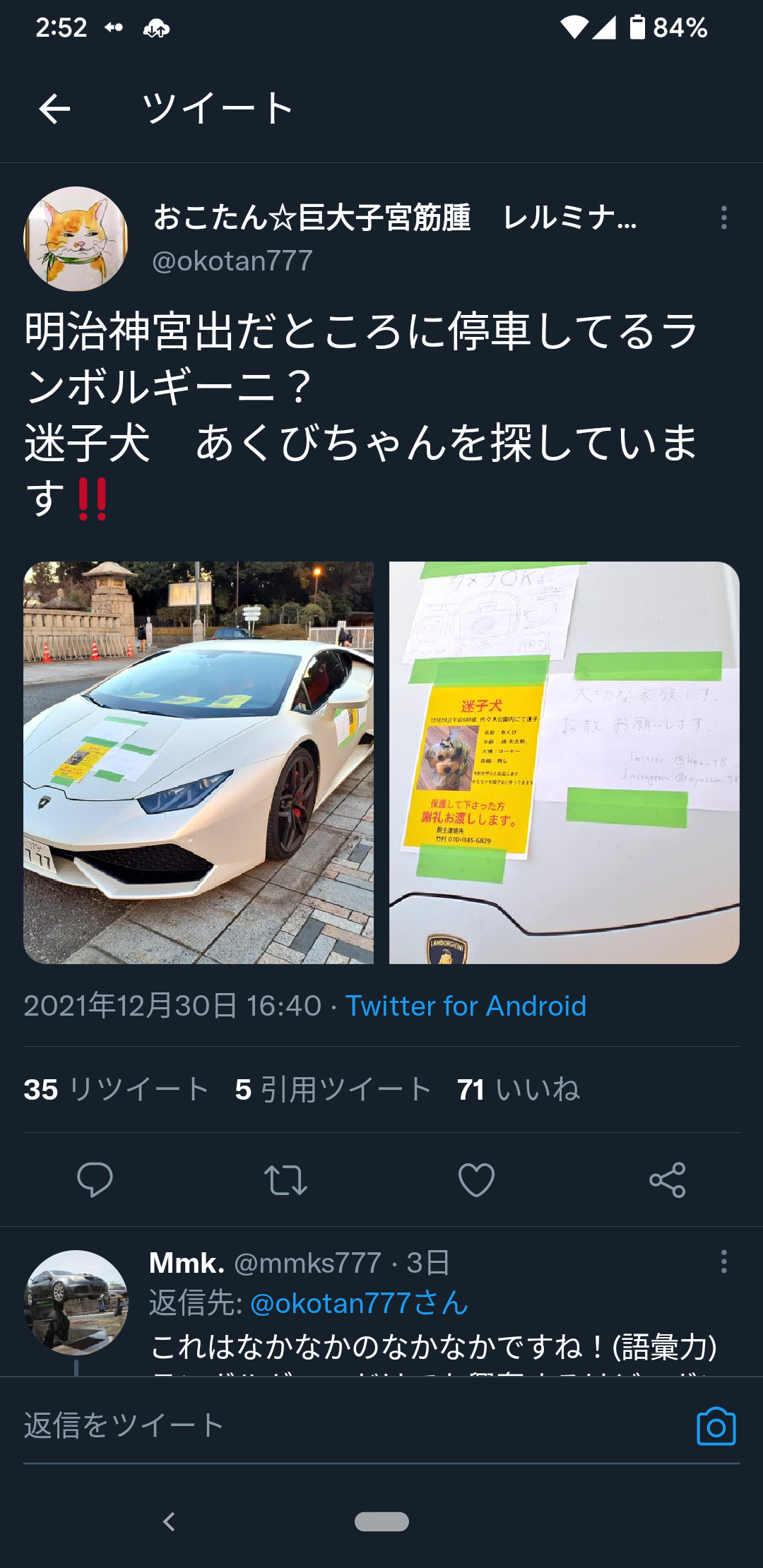Open the @okotan777 handle under display name
The width and height of the screenshot is (763, 1568).
pos(232,261)
